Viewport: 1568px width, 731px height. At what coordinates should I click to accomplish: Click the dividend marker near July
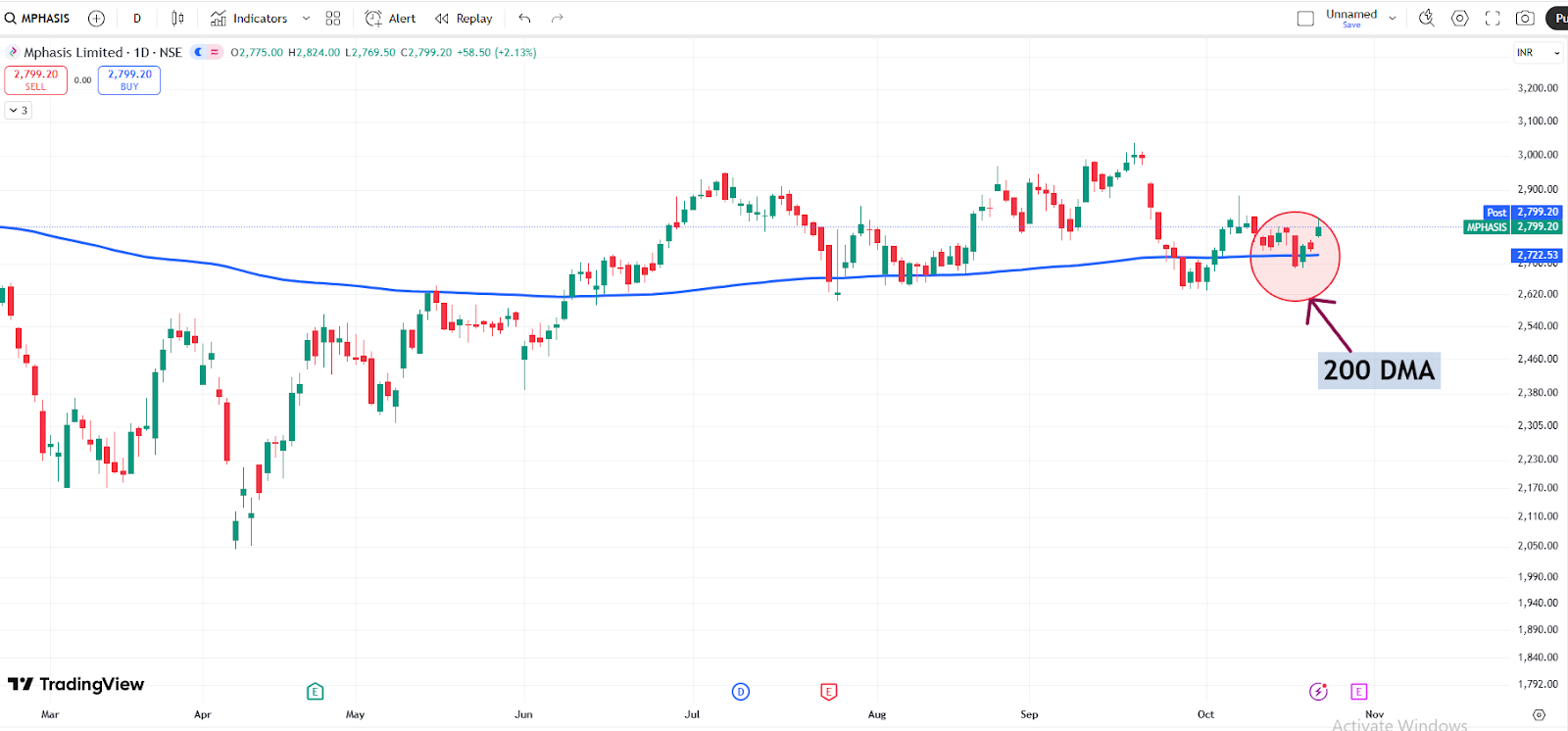[x=741, y=692]
